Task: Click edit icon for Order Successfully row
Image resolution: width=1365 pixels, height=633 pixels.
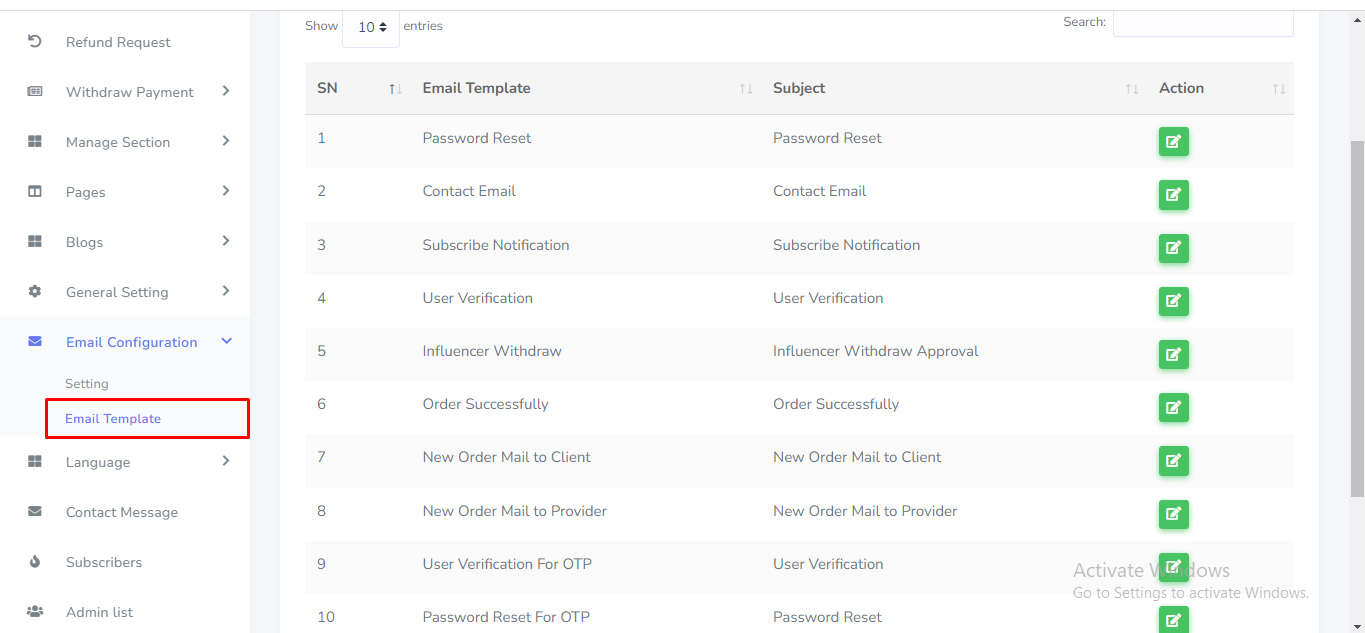Action: coord(1173,407)
